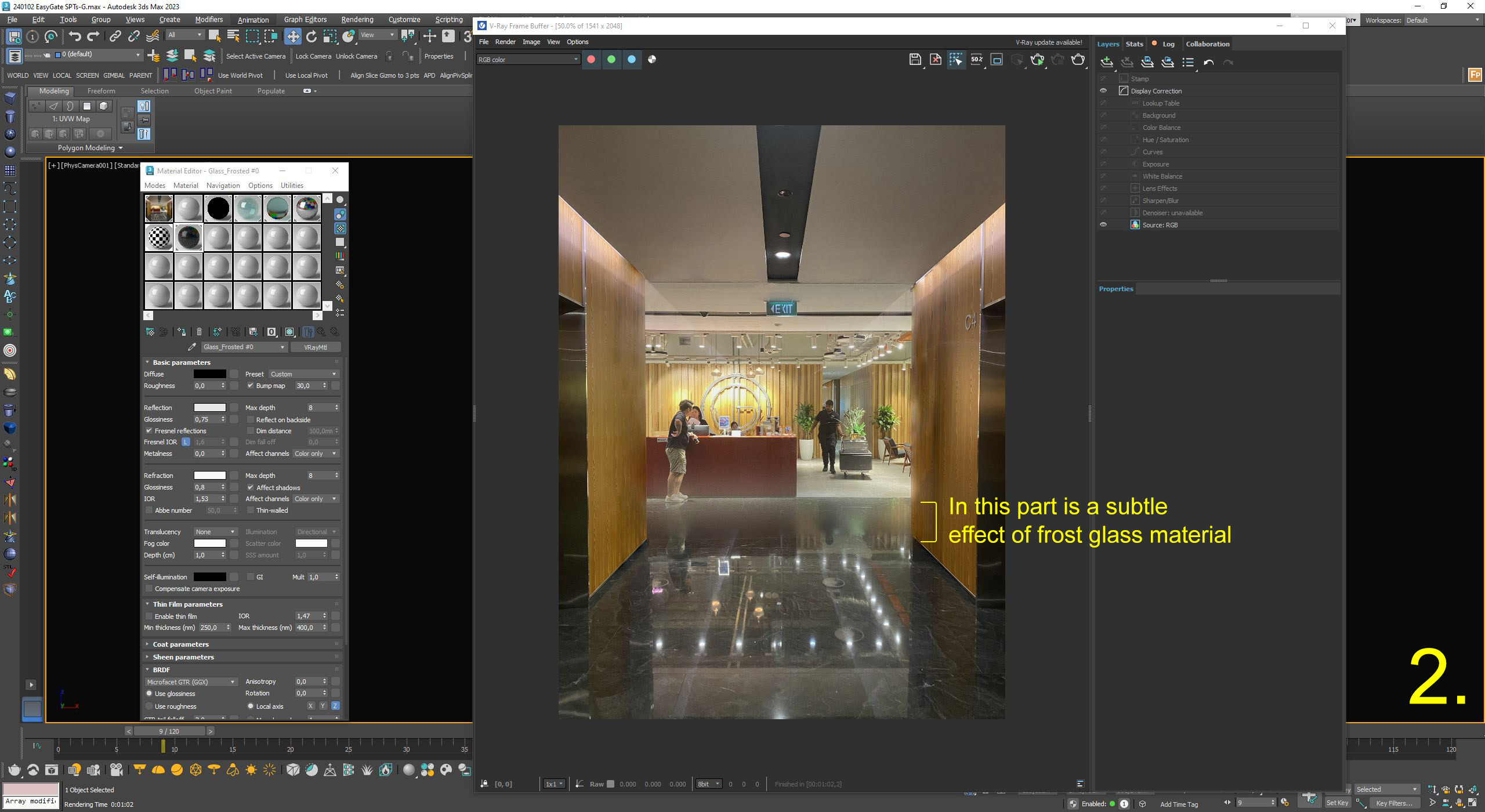Click the Select and Move tool

(x=293, y=36)
